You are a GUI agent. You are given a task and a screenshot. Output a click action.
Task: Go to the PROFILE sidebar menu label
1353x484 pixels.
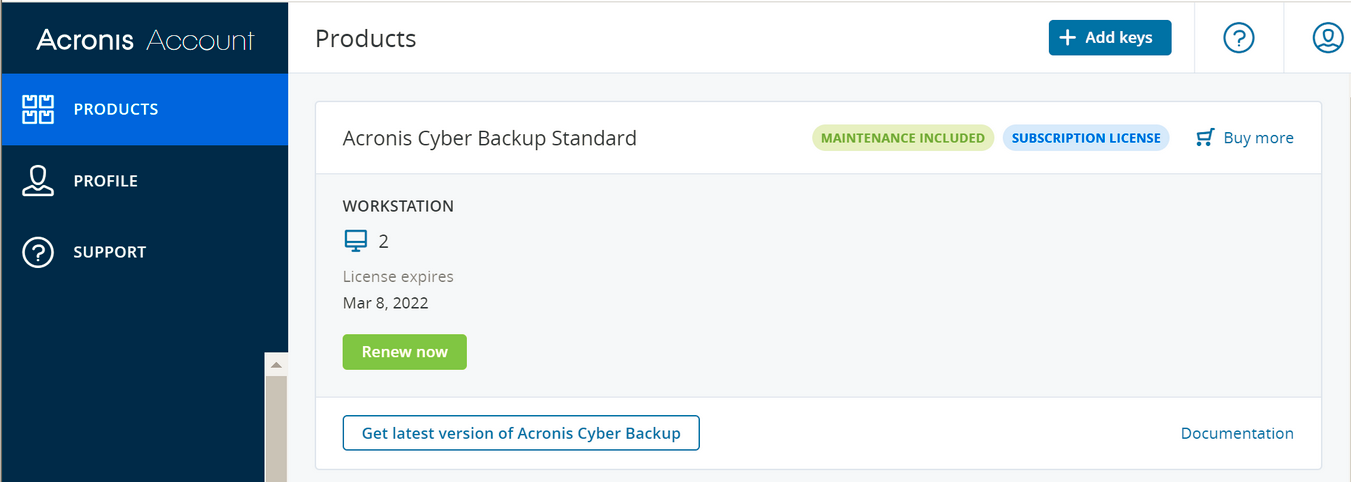(x=106, y=181)
